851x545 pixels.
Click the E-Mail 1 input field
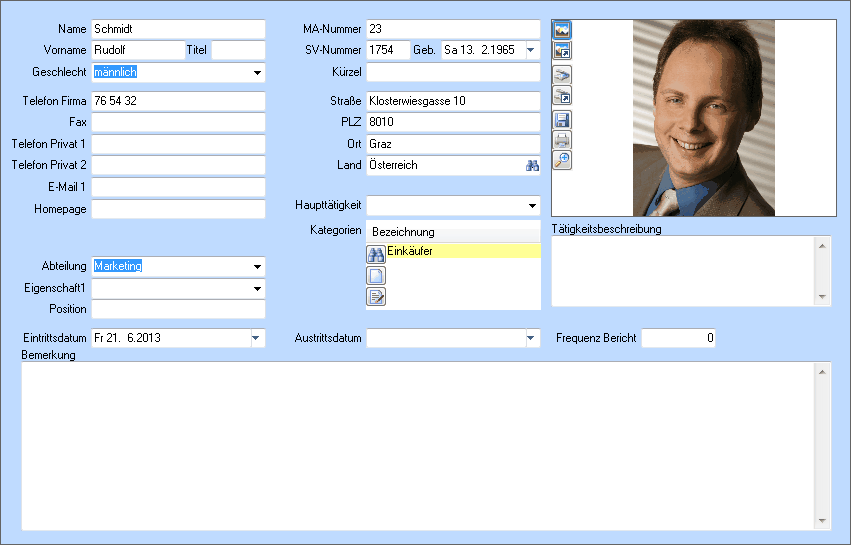point(178,187)
